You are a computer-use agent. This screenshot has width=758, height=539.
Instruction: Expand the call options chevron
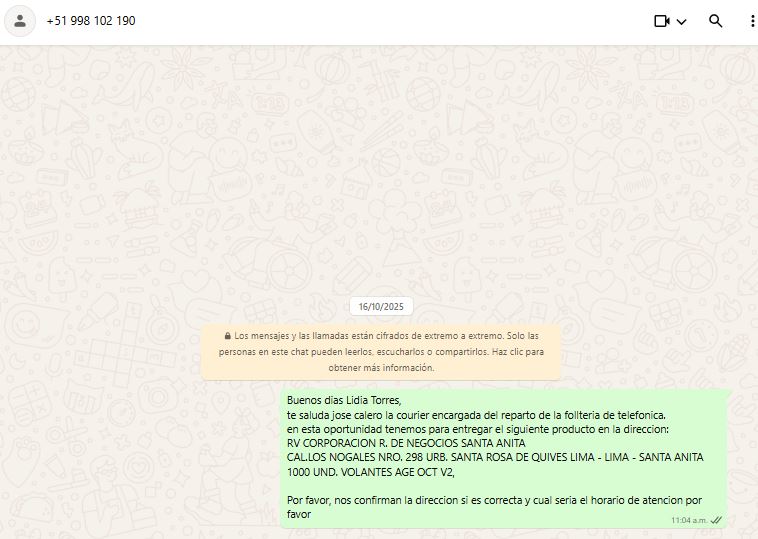point(682,22)
